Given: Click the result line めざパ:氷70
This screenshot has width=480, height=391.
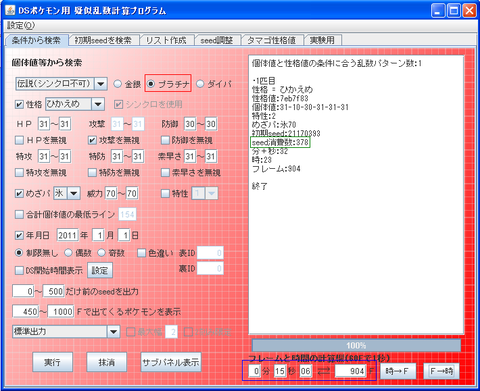Looking at the screenshot, I should click(x=274, y=125).
